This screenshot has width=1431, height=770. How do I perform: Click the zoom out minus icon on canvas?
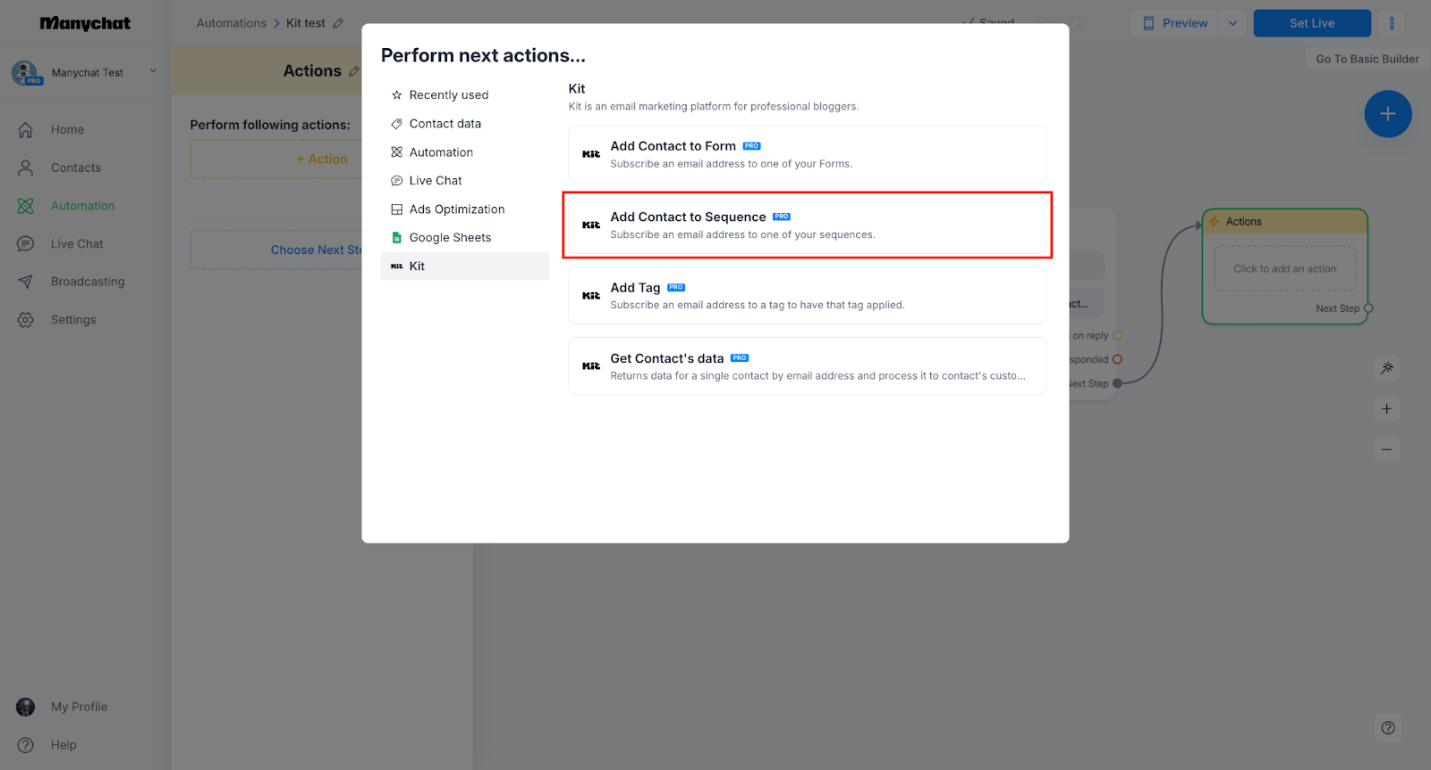click(x=1386, y=449)
